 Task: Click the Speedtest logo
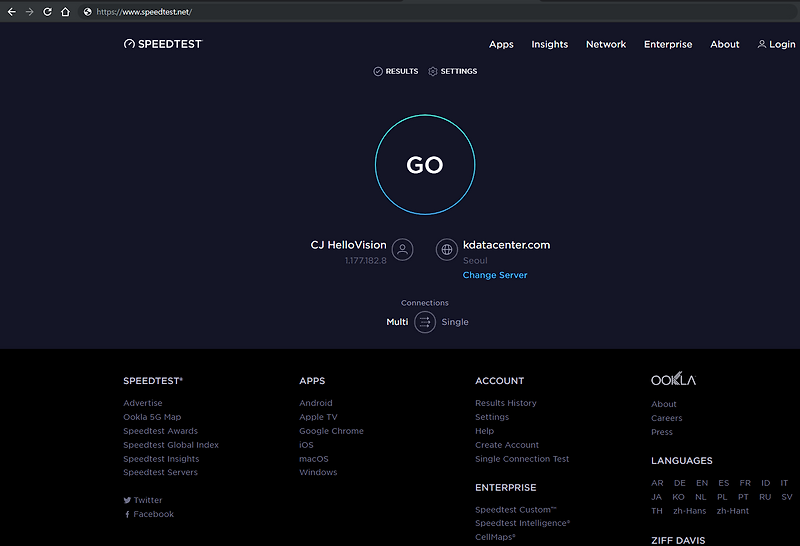pos(163,44)
